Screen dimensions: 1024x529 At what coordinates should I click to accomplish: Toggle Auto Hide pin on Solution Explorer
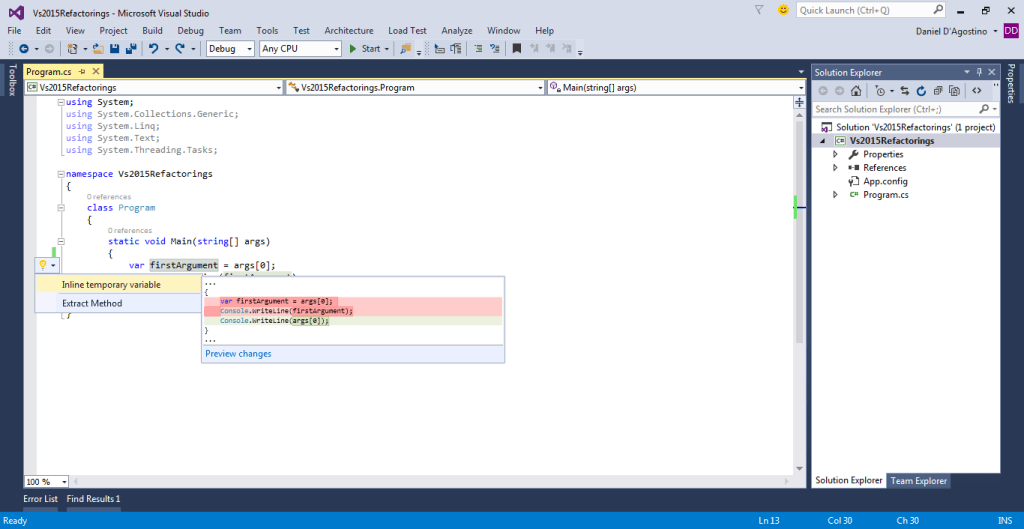979,72
